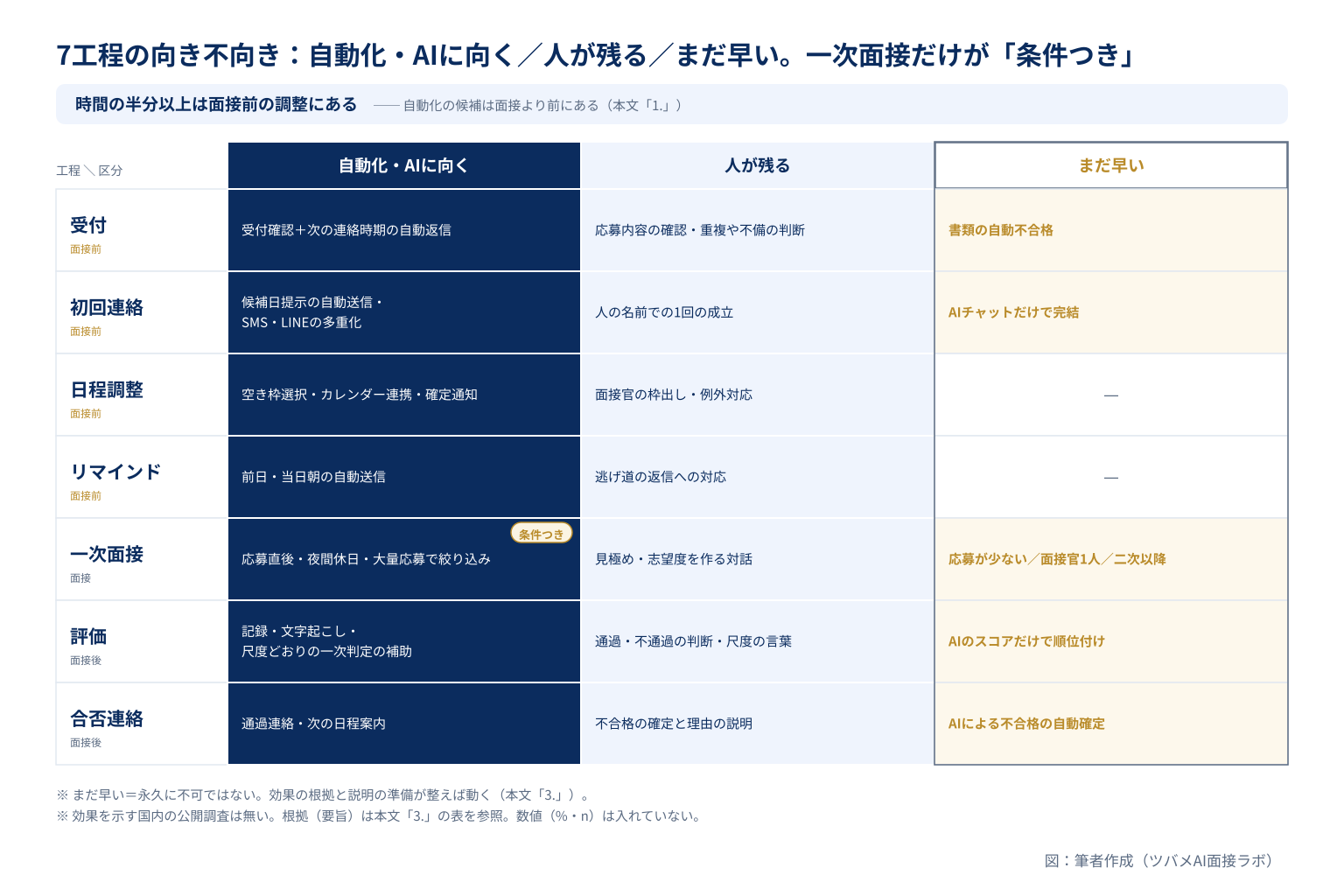This screenshot has height=896, width=1344.
Task: Select the footnote starting ※ まだ早い＝永久に不可ではない
Action: (325, 795)
